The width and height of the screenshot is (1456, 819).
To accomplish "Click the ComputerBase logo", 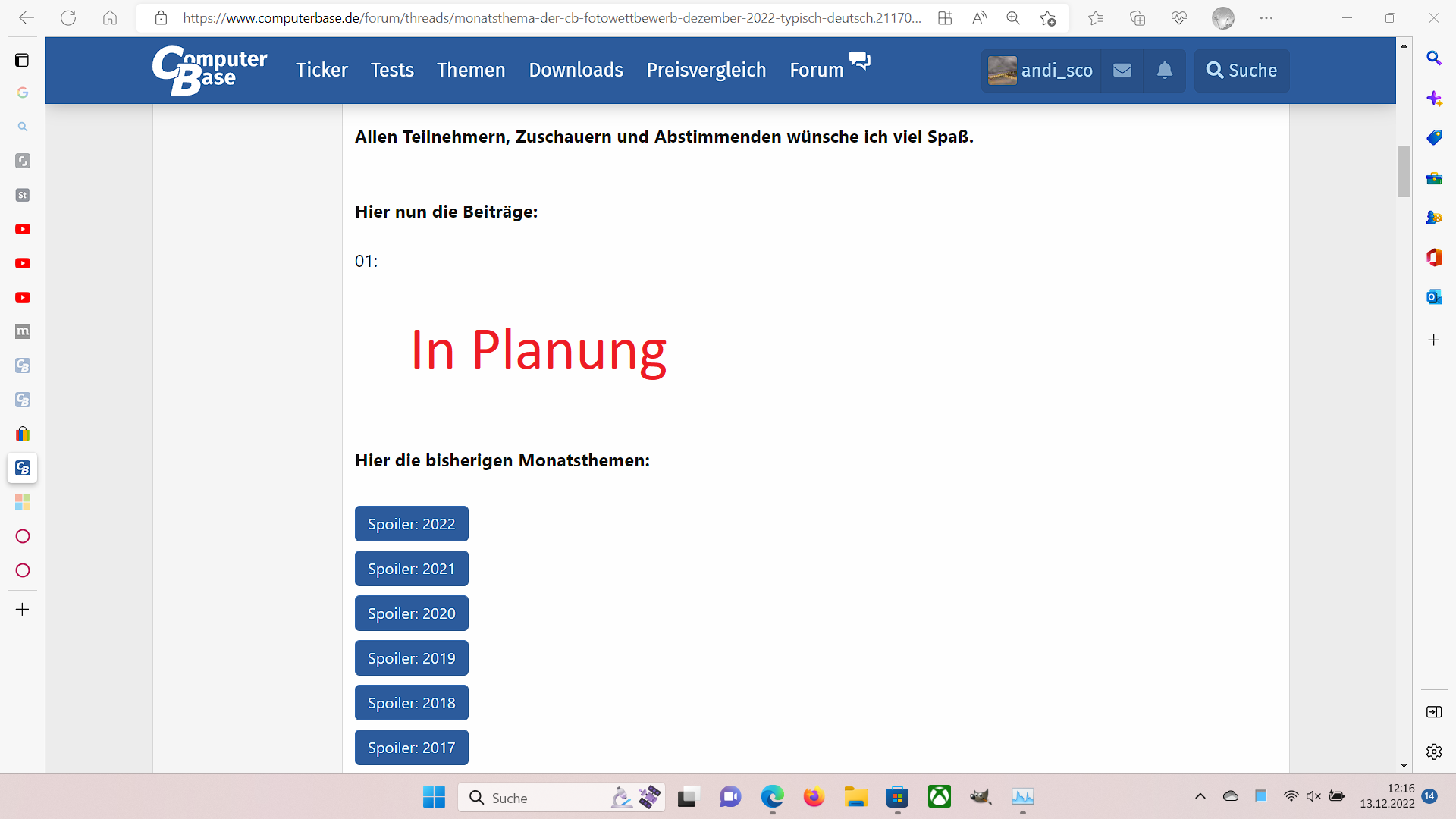I will 209,70.
